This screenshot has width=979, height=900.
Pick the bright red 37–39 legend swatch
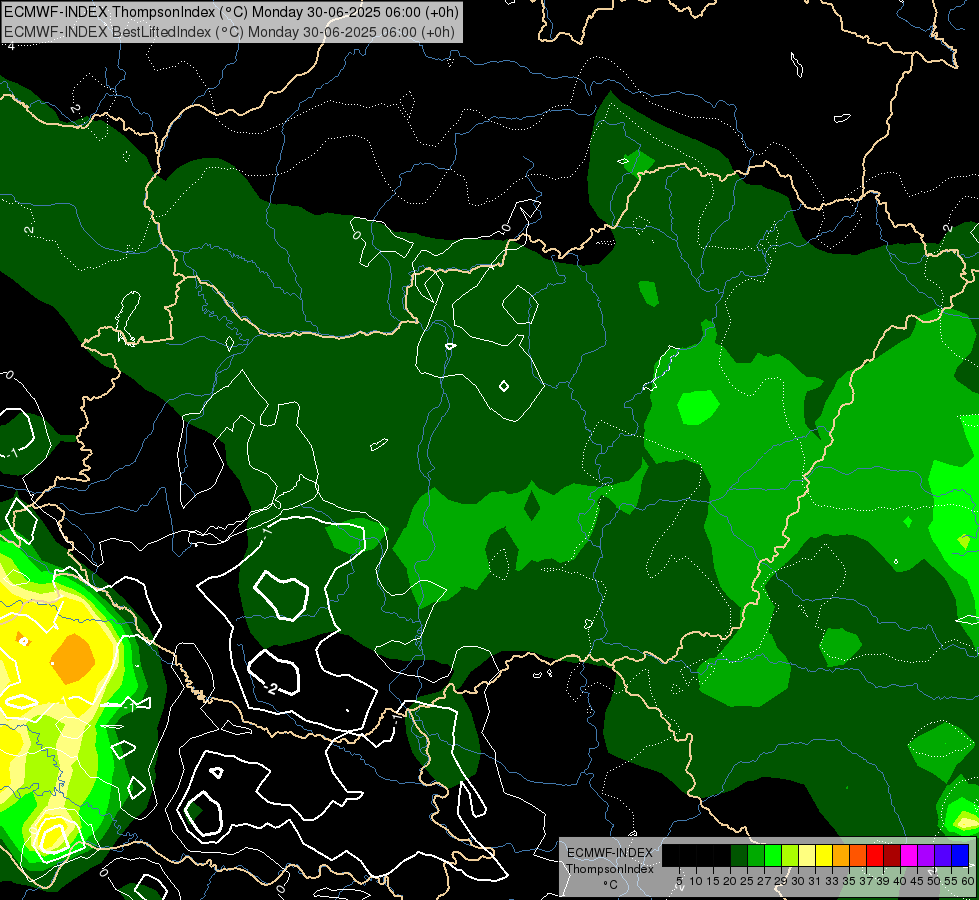tap(875, 855)
